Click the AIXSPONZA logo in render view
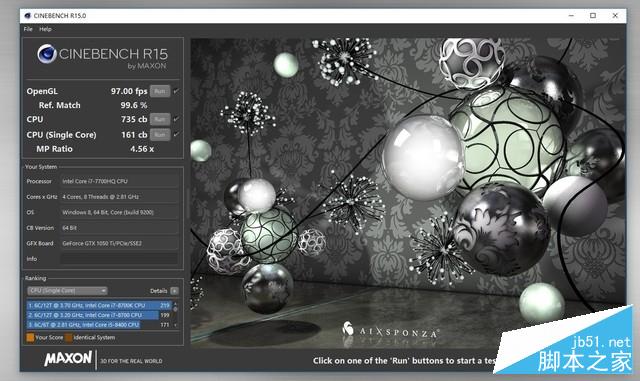This screenshot has height=381, width=640. [x=391, y=330]
